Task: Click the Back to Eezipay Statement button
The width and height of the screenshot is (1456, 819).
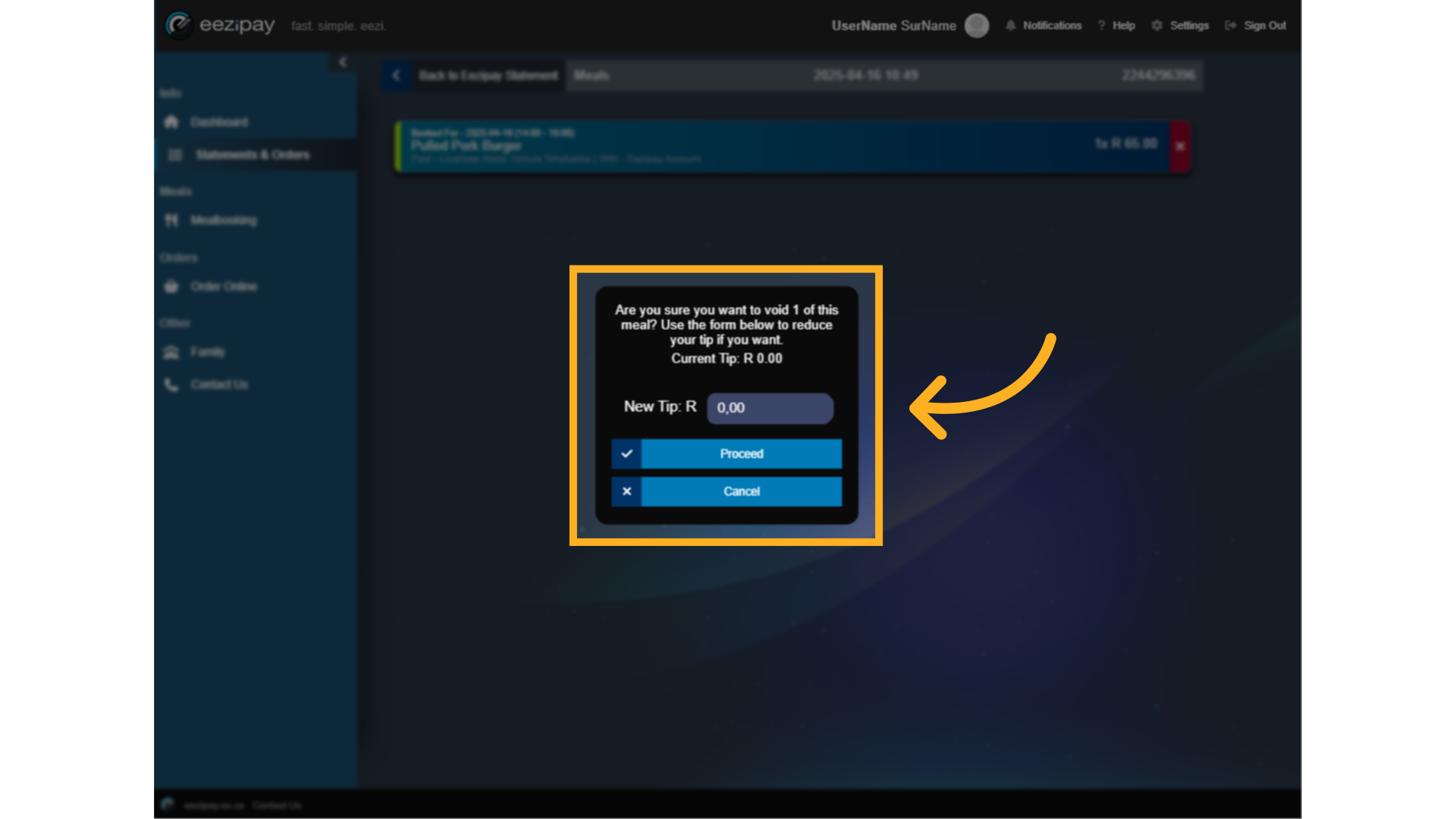Action: 489,75
